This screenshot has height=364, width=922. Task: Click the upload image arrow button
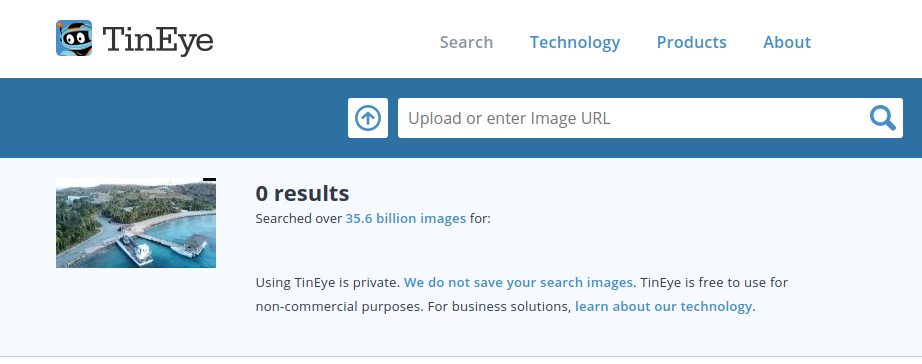pyautogui.click(x=368, y=118)
